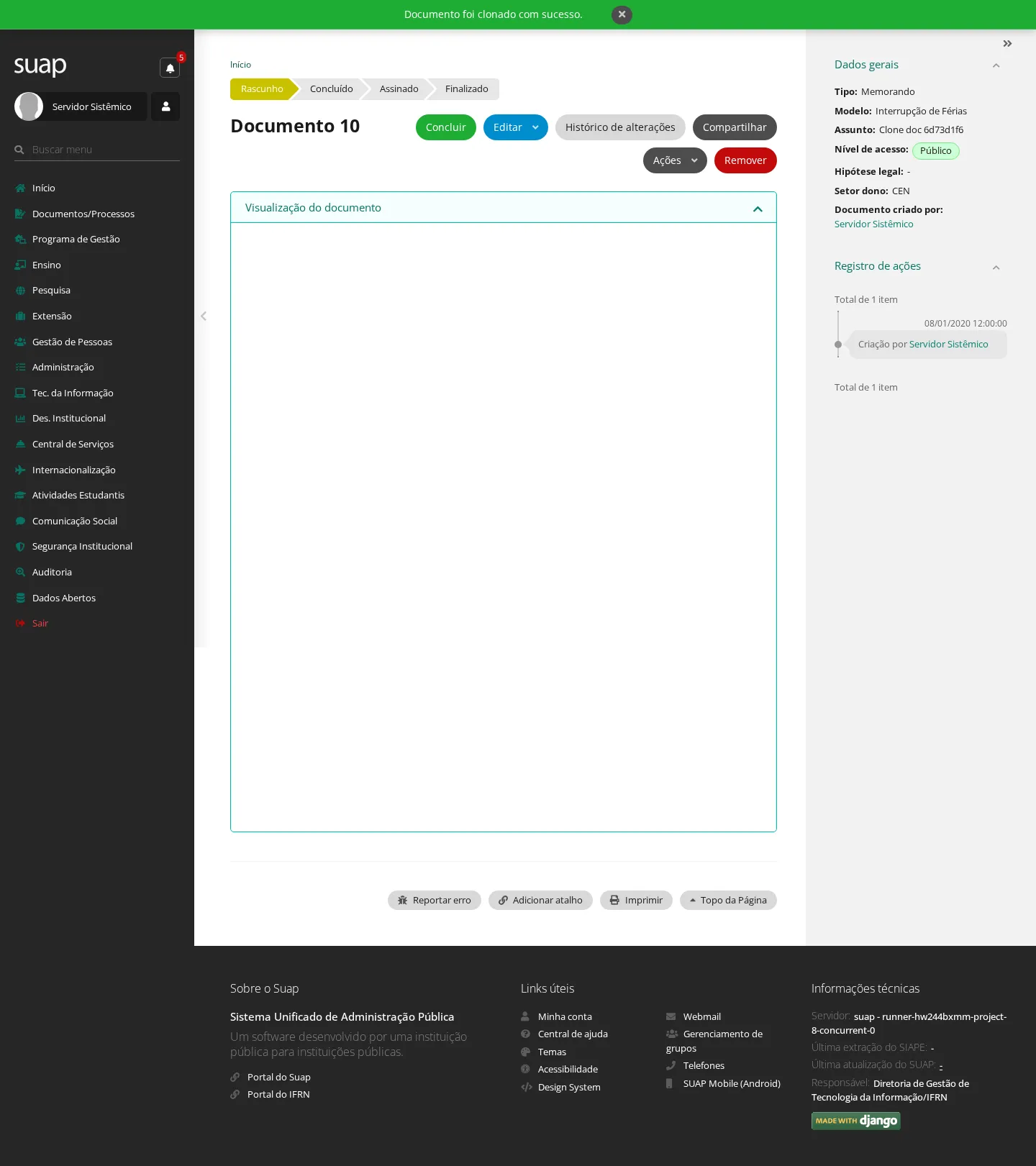Click Reportar erro button
The image size is (1036, 1166).
click(435, 900)
